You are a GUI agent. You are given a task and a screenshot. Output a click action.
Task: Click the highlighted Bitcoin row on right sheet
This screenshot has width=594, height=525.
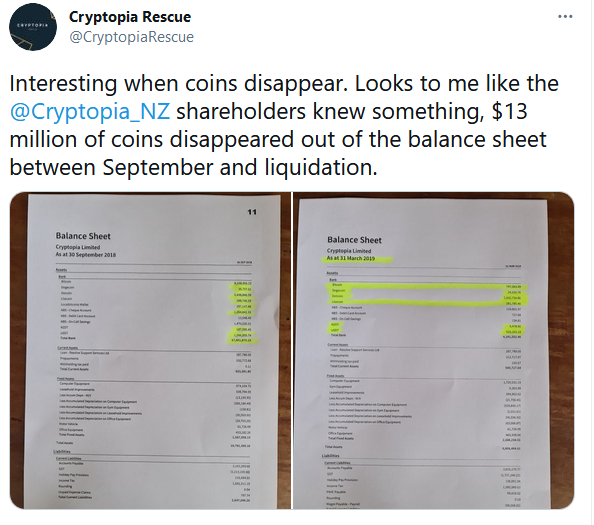tap(427, 286)
